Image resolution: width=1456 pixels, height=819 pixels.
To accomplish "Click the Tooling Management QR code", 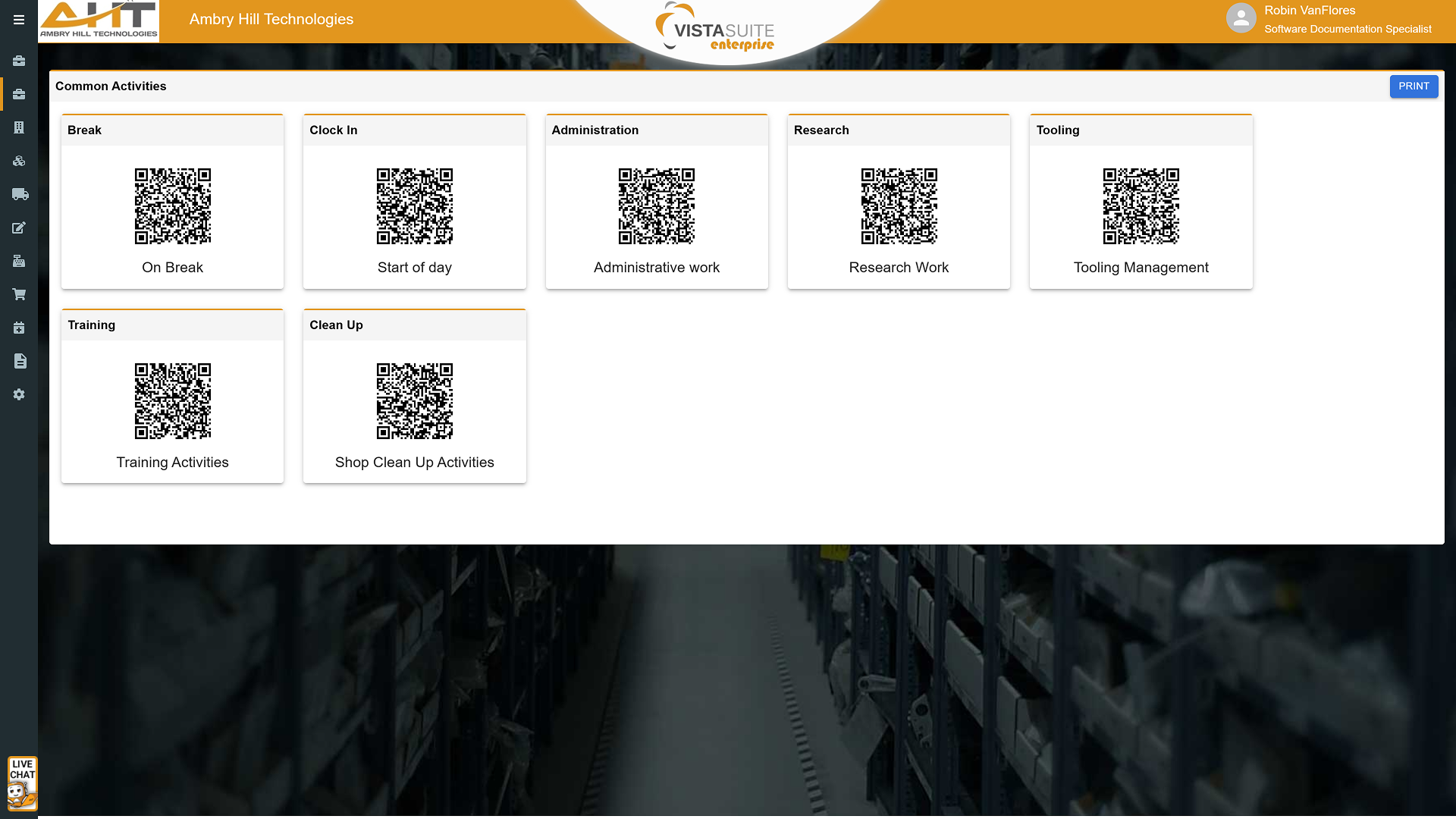I will 1141,206.
